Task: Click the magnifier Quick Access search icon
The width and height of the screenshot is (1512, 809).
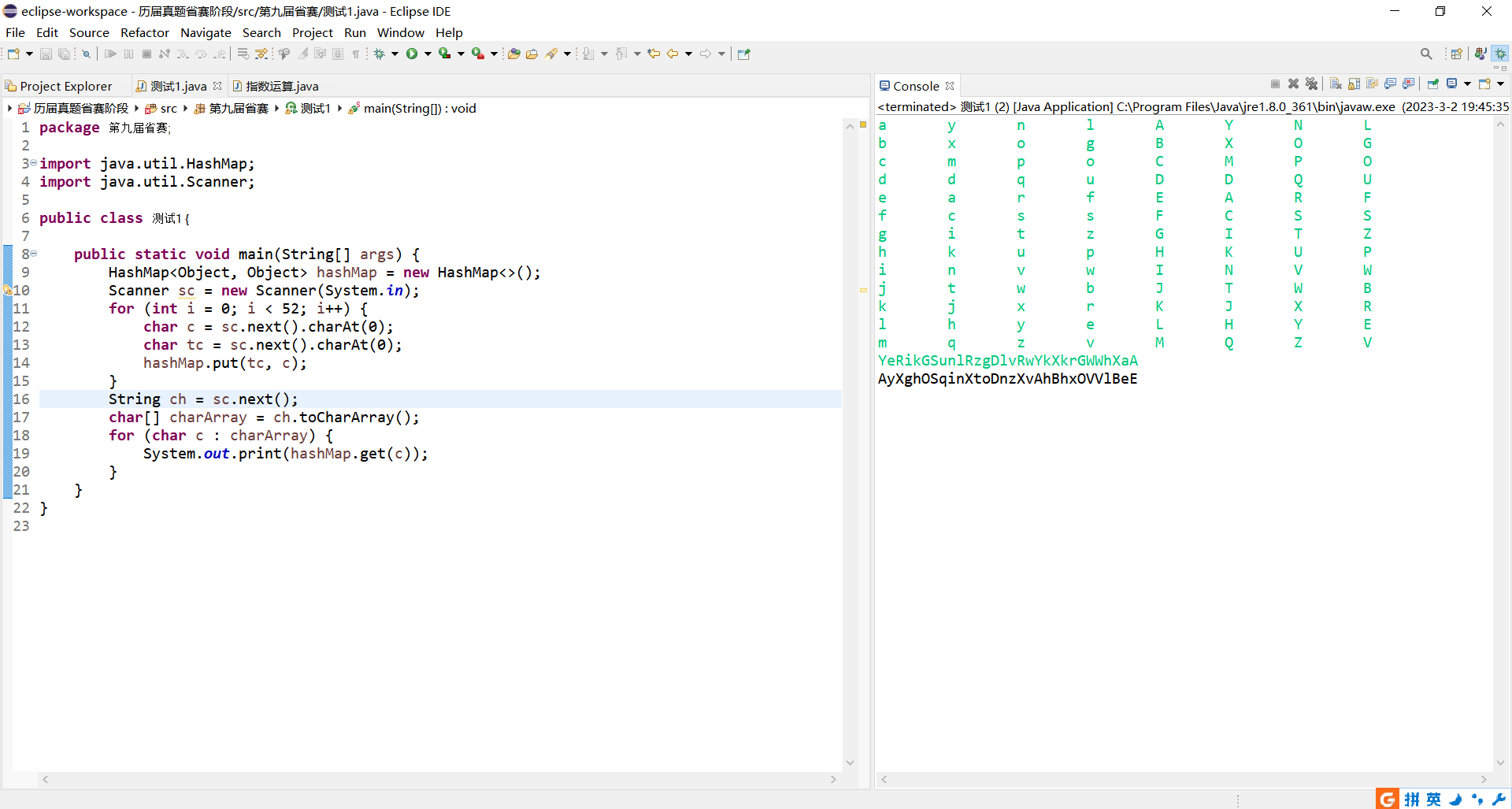Action: click(1426, 54)
